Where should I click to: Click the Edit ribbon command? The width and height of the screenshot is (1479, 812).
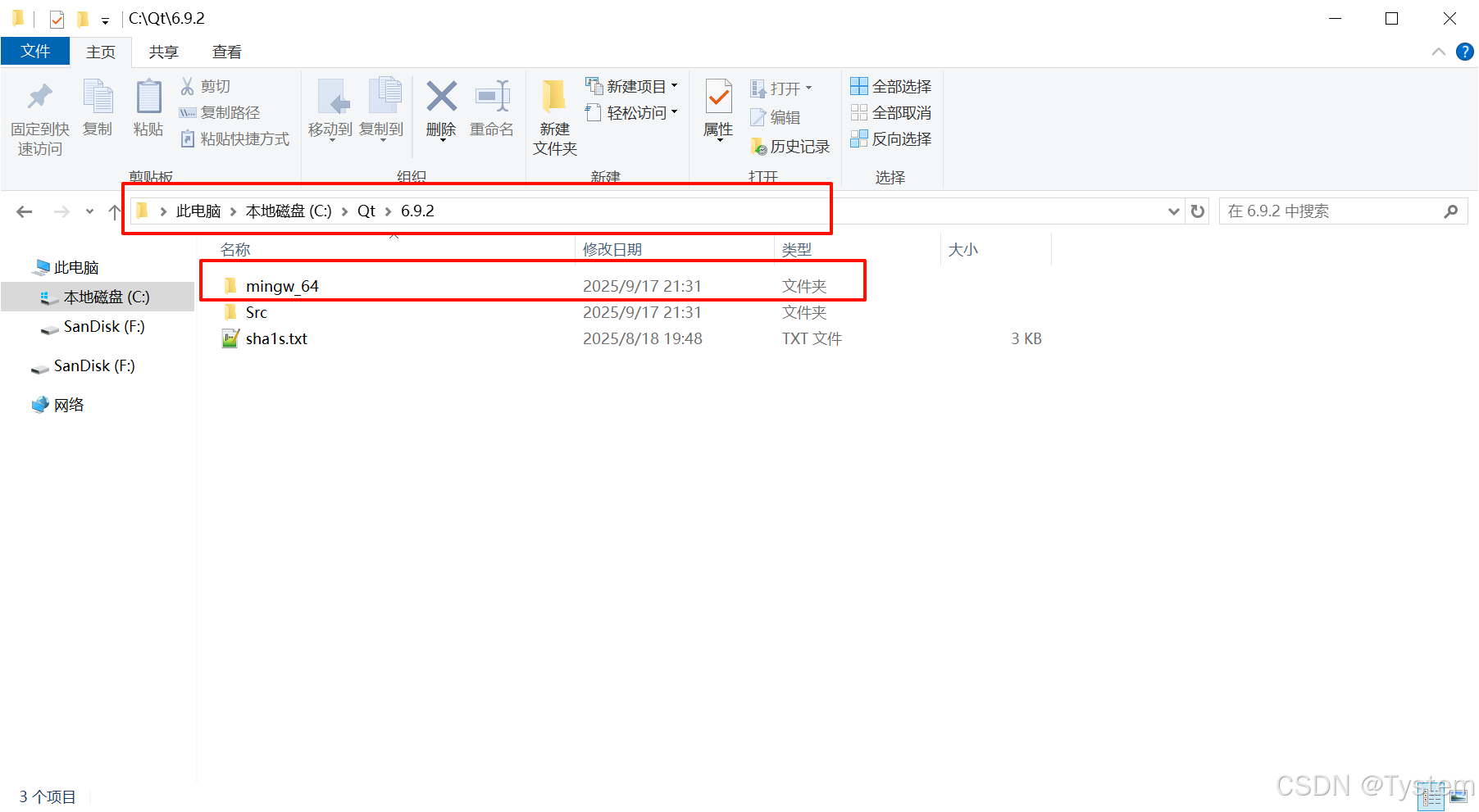click(x=776, y=117)
